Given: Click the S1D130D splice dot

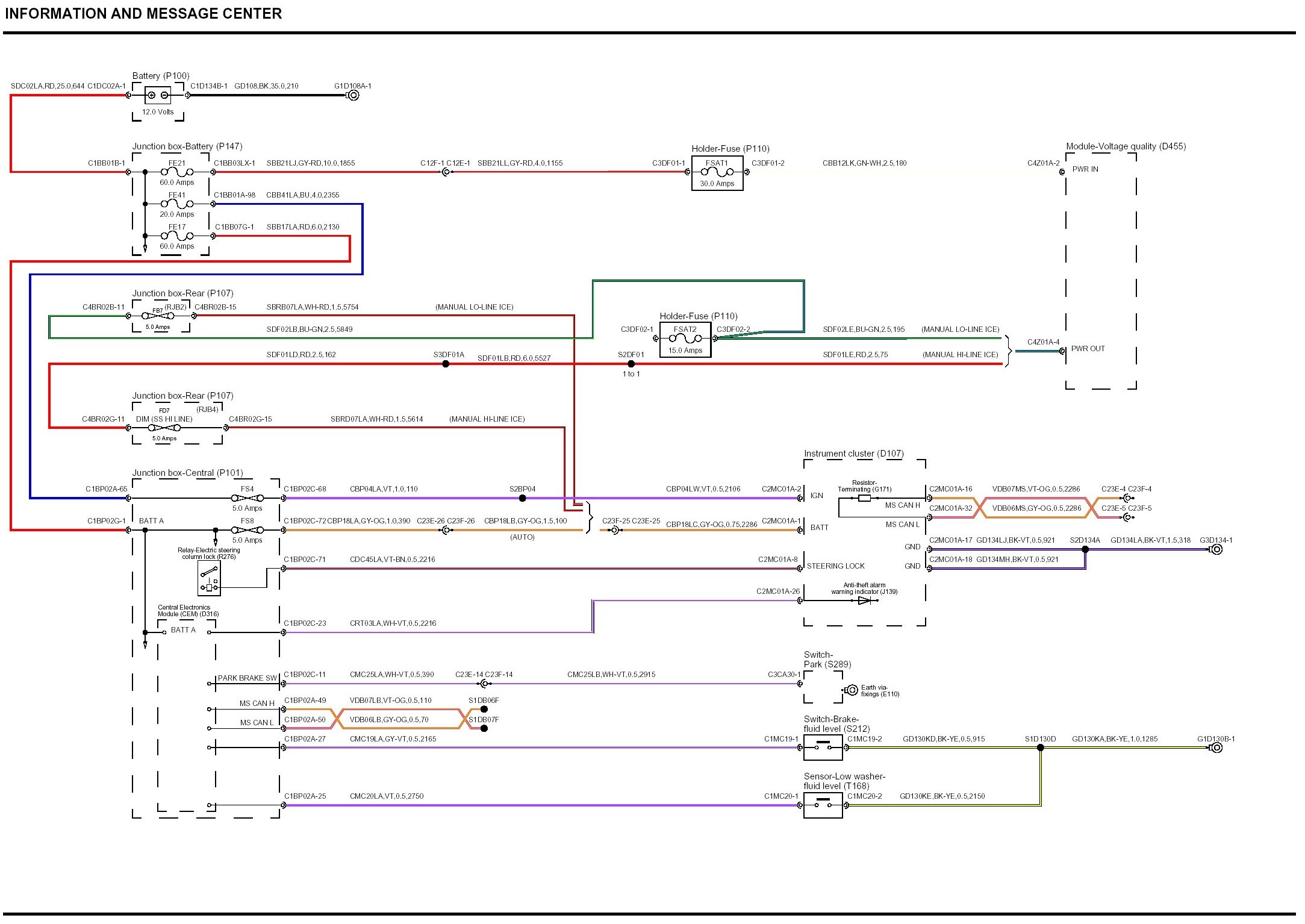Looking at the screenshot, I should coord(1040,748).
